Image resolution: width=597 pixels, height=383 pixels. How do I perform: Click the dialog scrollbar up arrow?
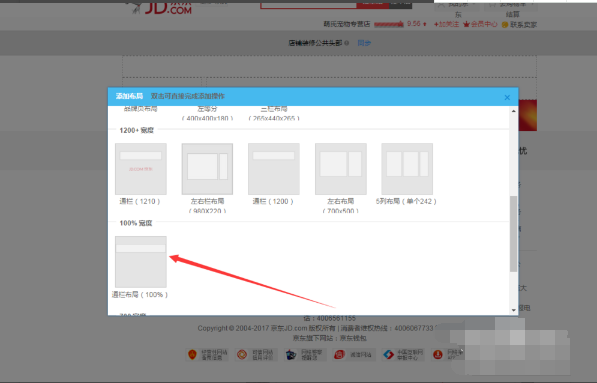click(x=514, y=111)
